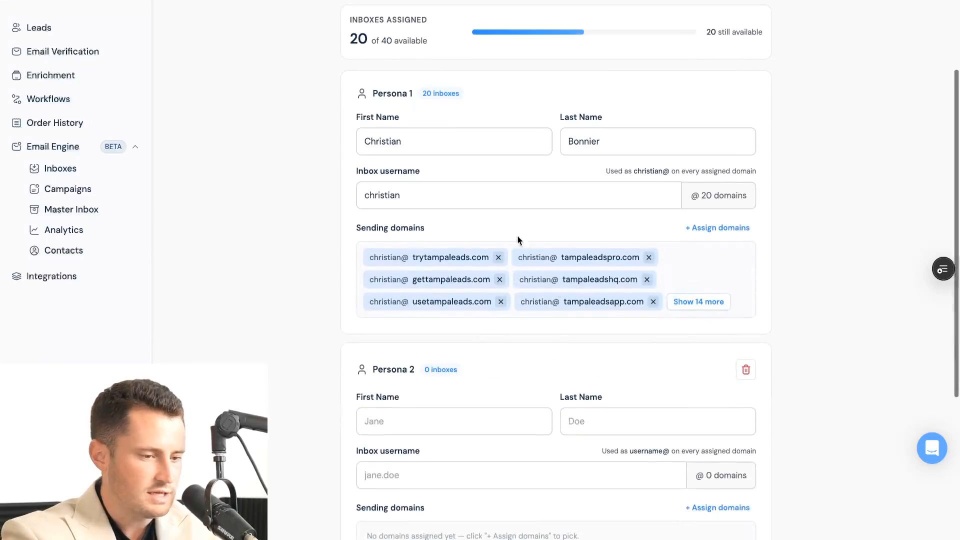This screenshot has height=540, width=960.
Task: Remove tampaleadshq.com domain chip
Action: [647, 279]
